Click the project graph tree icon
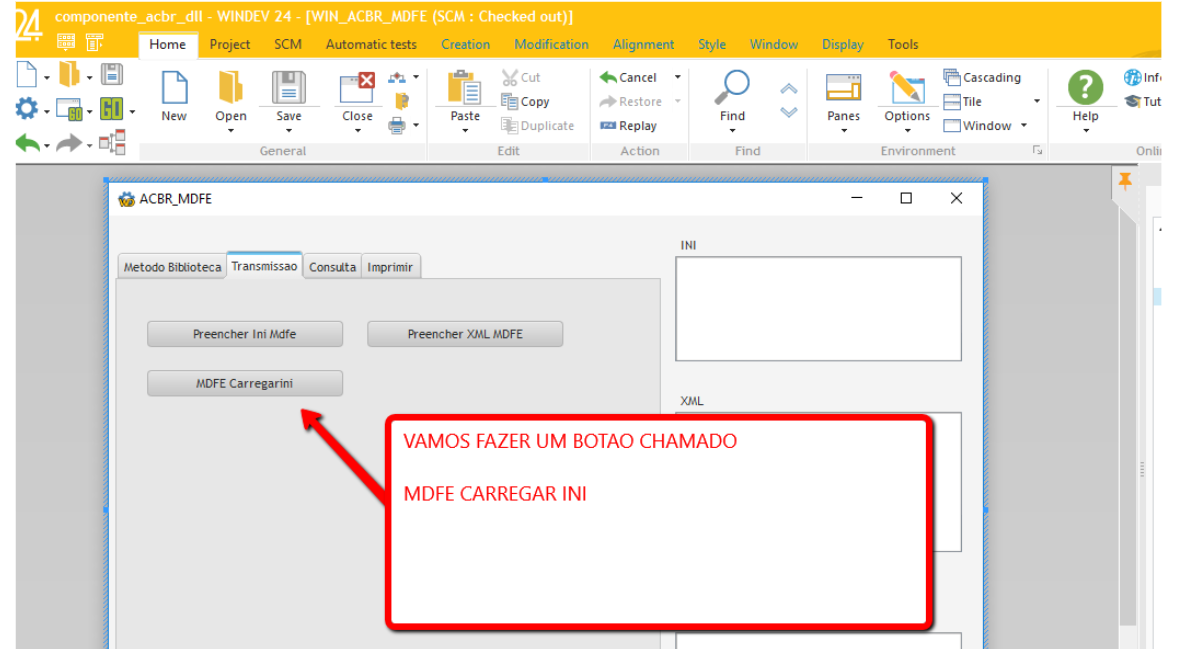The width and height of the screenshot is (1190, 649). click(x=112, y=142)
